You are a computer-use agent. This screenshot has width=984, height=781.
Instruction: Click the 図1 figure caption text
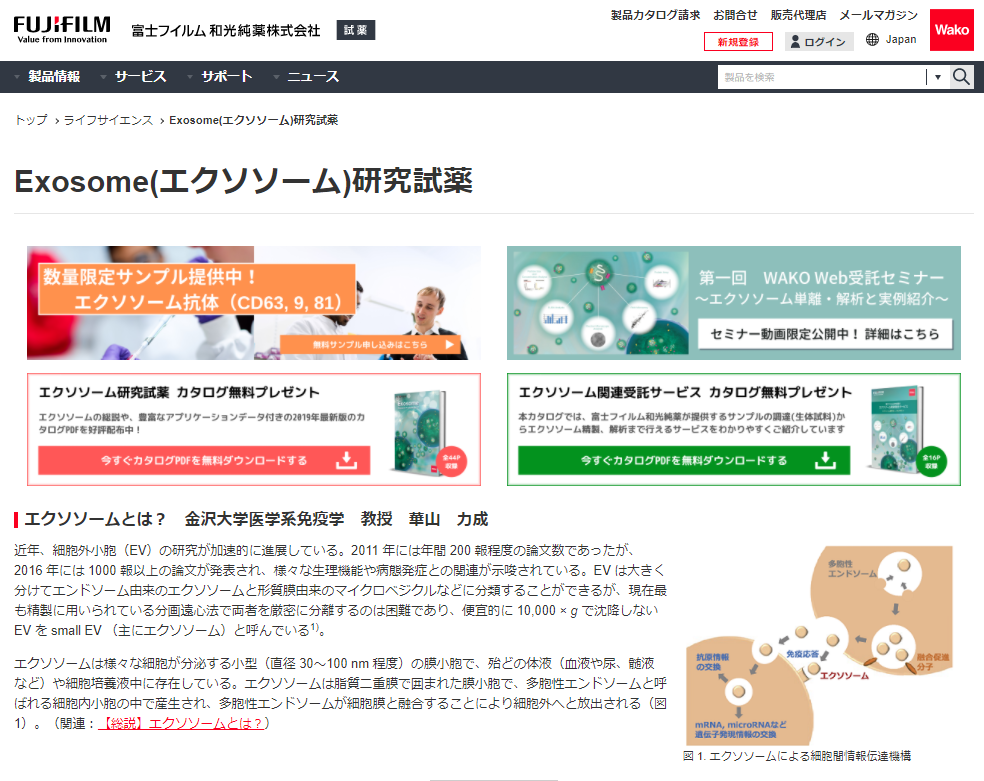796,756
